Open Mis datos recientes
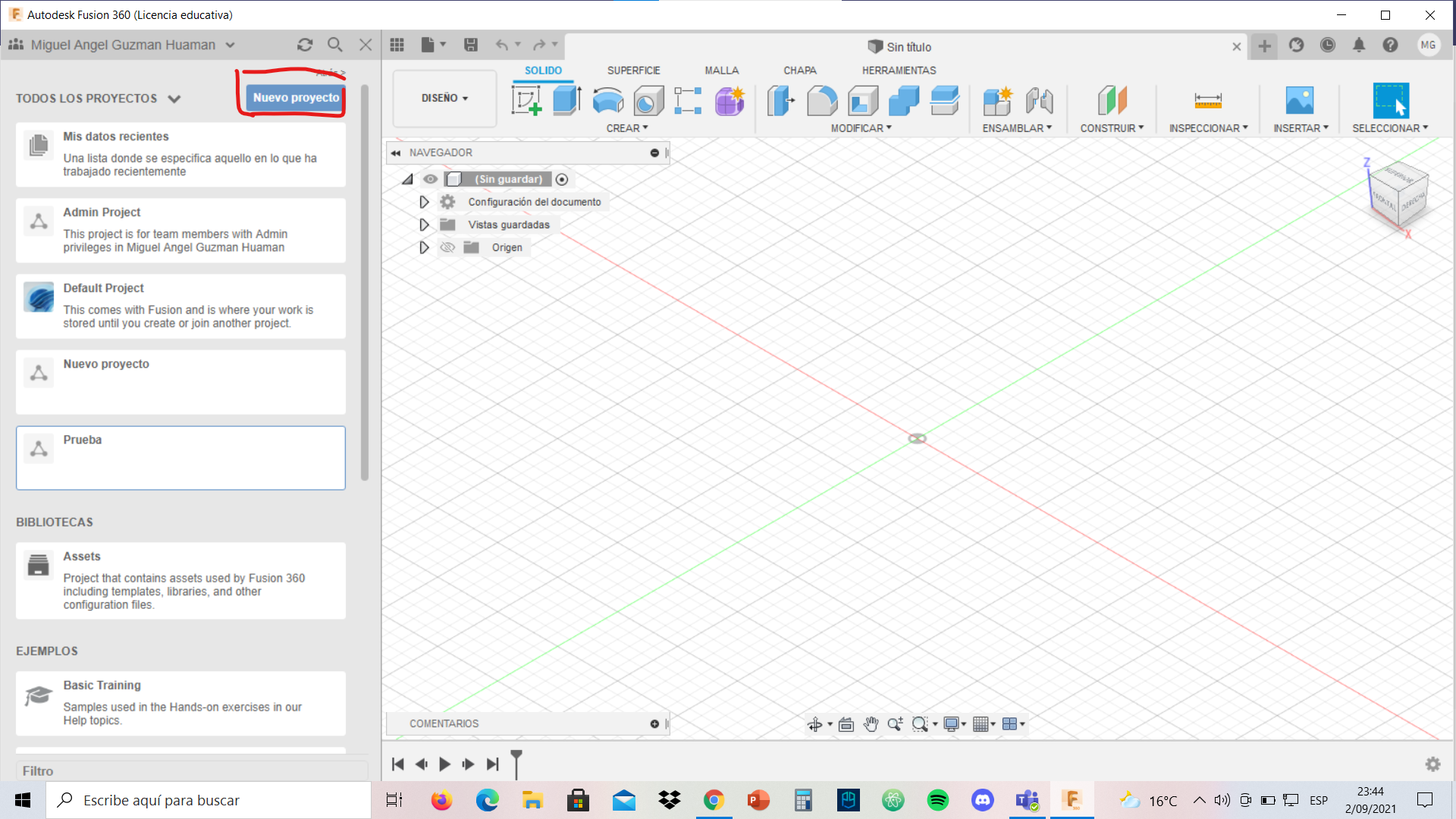Image resolution: width=1456 pixels, height=819 pixels. tap(180, 154)
